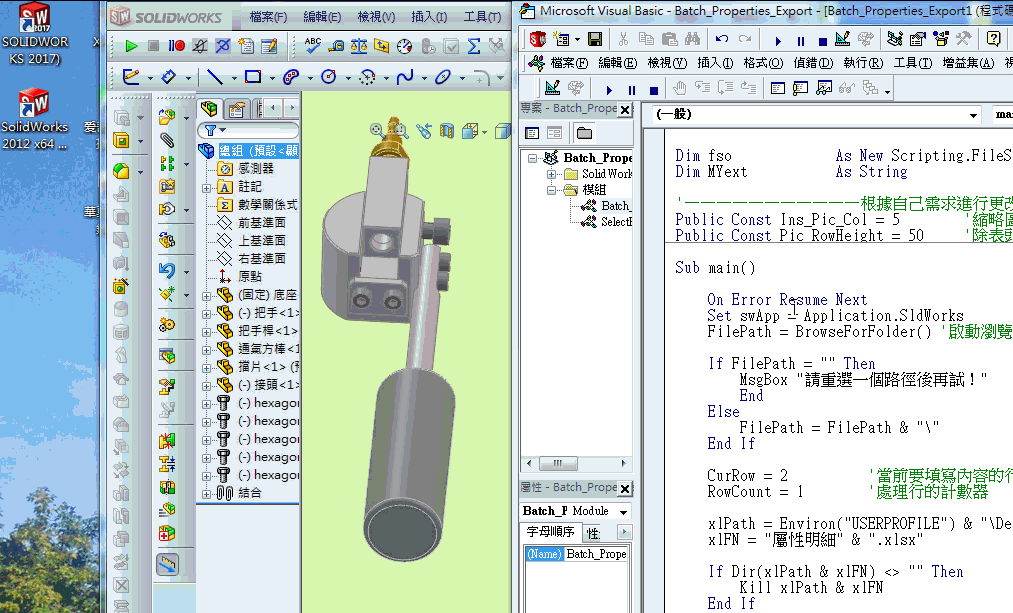1013x613 pixels.
Task: Select the Slot sketch tool
Action: 291,78
